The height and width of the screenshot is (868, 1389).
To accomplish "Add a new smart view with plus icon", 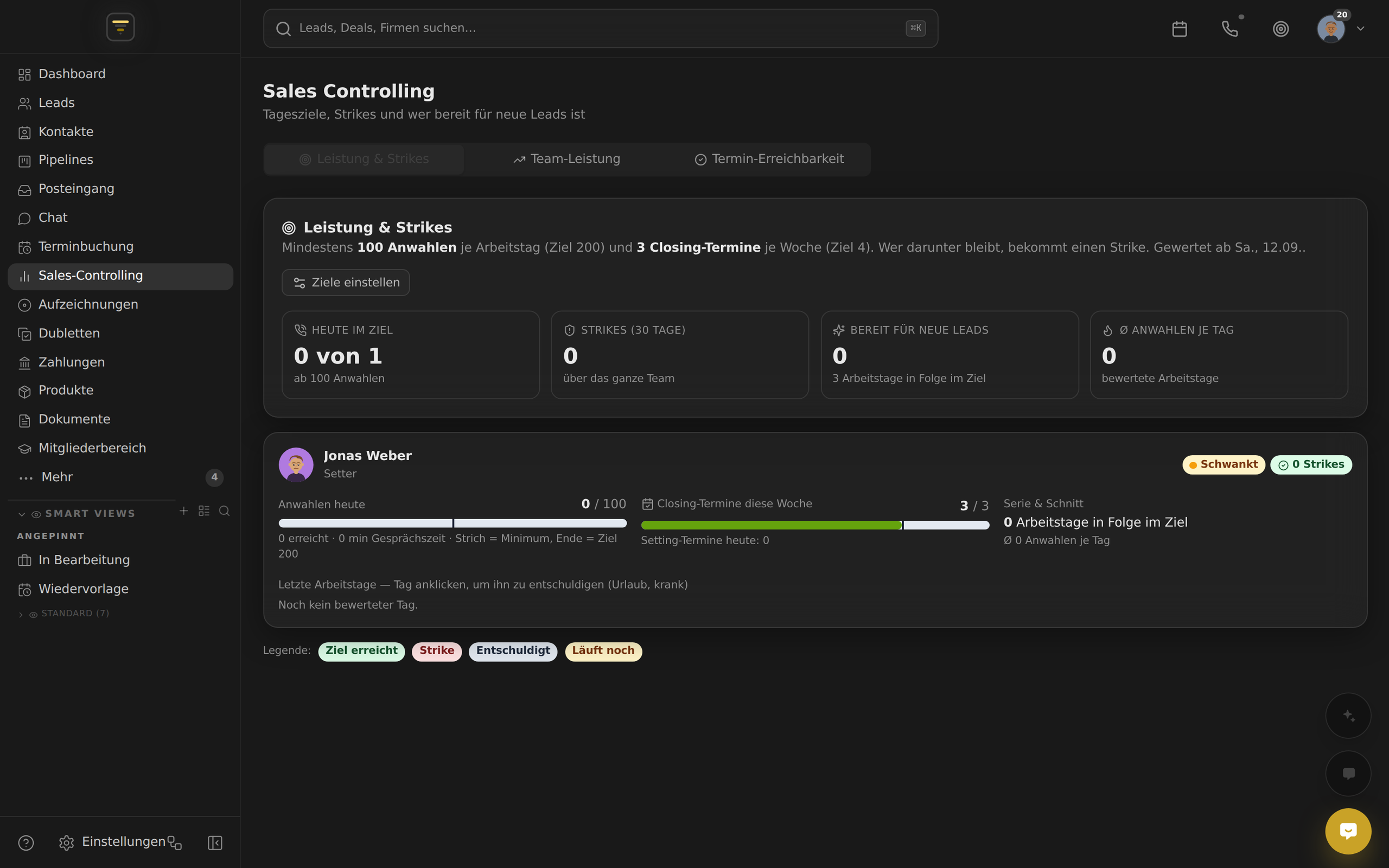I will (184, 510).
